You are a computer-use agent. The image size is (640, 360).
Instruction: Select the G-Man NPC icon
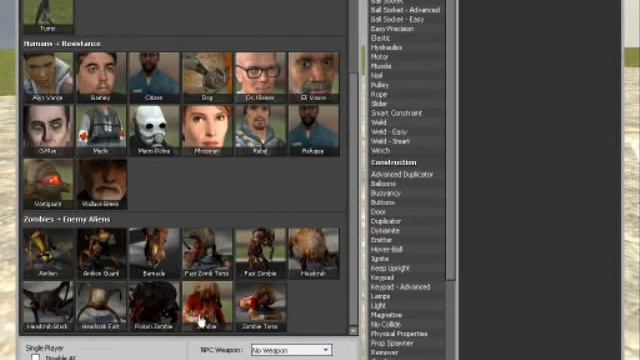click(x=49, y=131)
